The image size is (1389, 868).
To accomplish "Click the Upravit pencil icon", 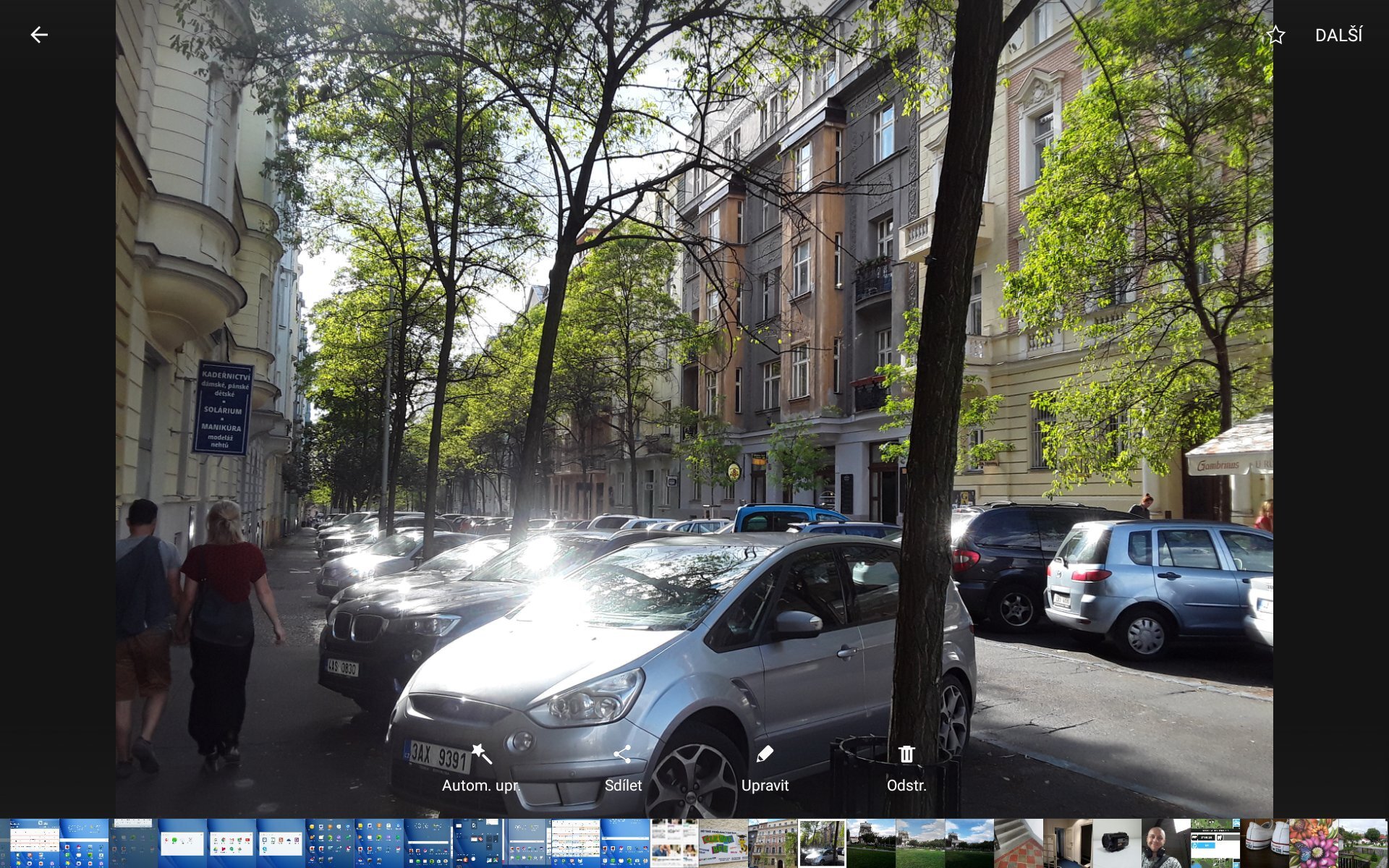I will (765, 754).
